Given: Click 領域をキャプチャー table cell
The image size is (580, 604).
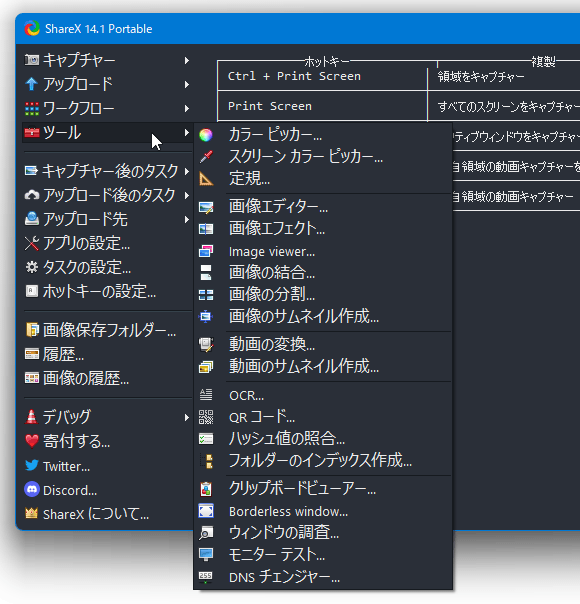Looking at the screenshot, I should (x=504, y=76).
